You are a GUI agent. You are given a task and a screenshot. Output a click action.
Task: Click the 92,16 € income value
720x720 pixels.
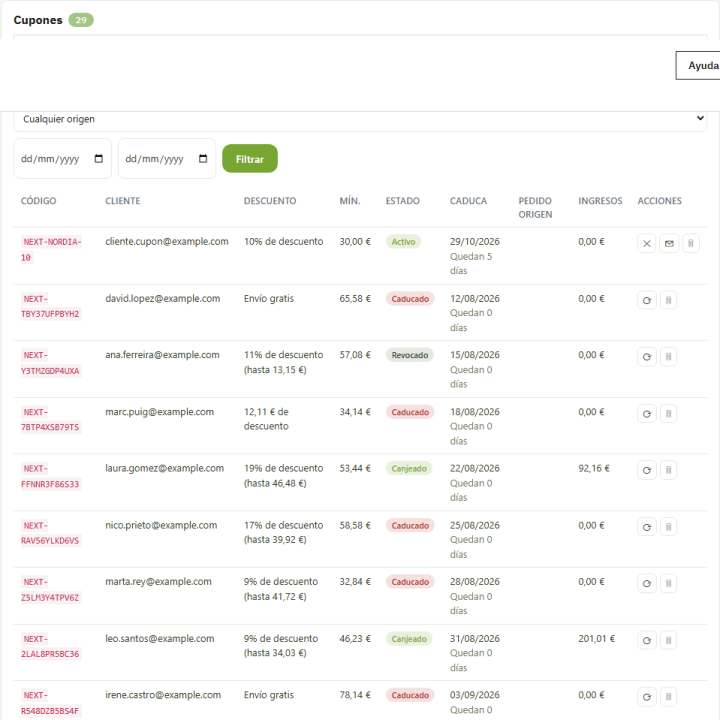tap(594, 468)
